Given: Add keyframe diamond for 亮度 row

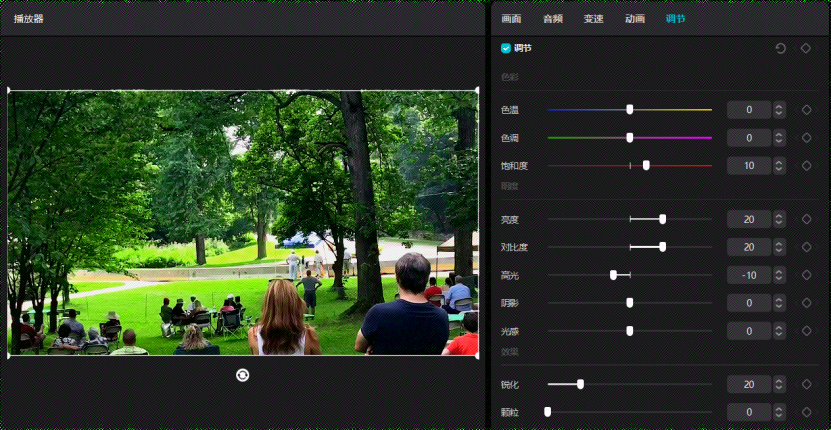Looking at the screenshot, I should pyautogui.click(x=807, y=219).
